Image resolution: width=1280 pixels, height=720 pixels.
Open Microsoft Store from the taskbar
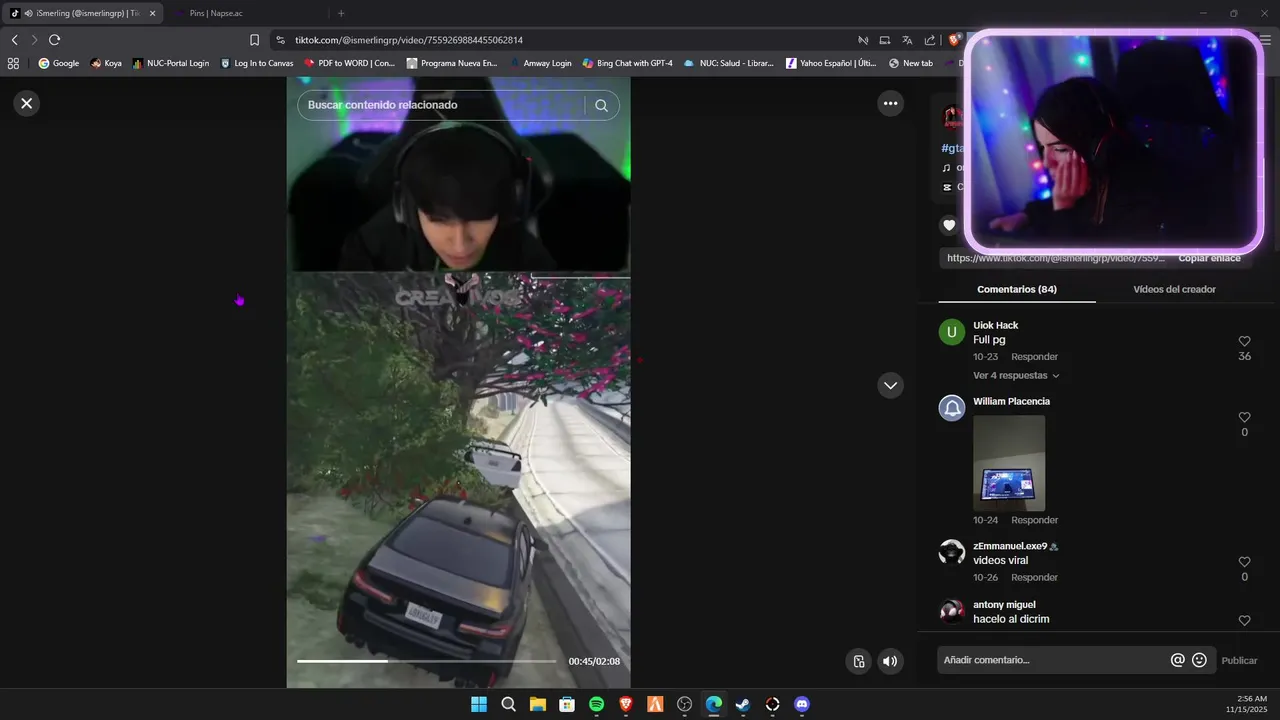tap(567, 704)
